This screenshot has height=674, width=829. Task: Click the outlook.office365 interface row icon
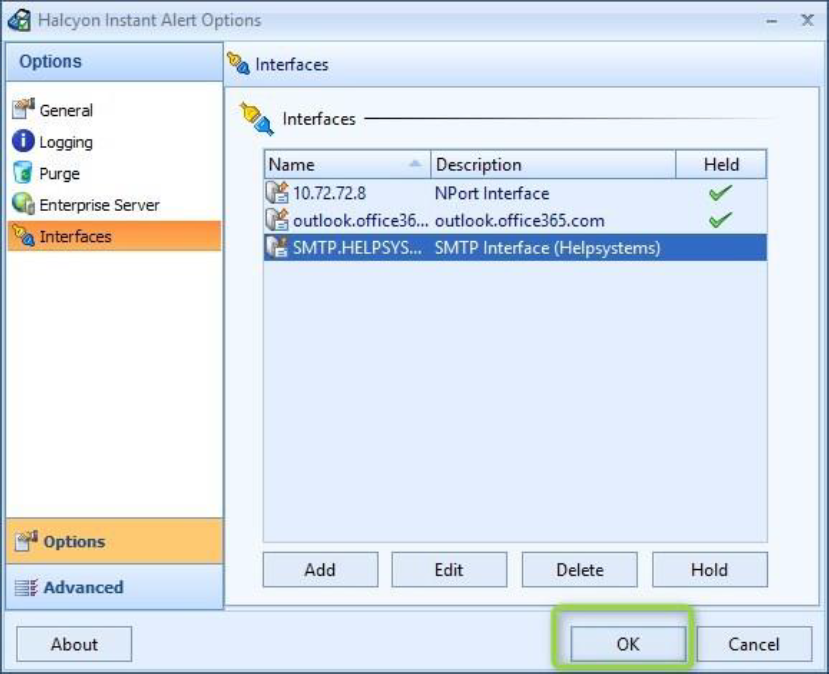pos(277,220)
